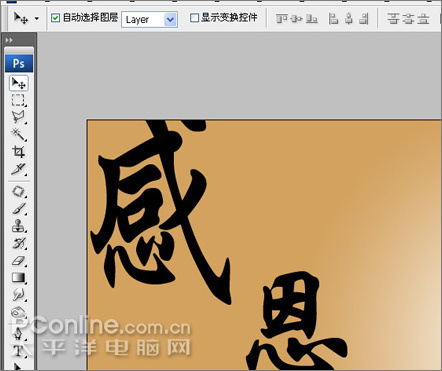Select the Sponge tool

click(x=18, y=312)
